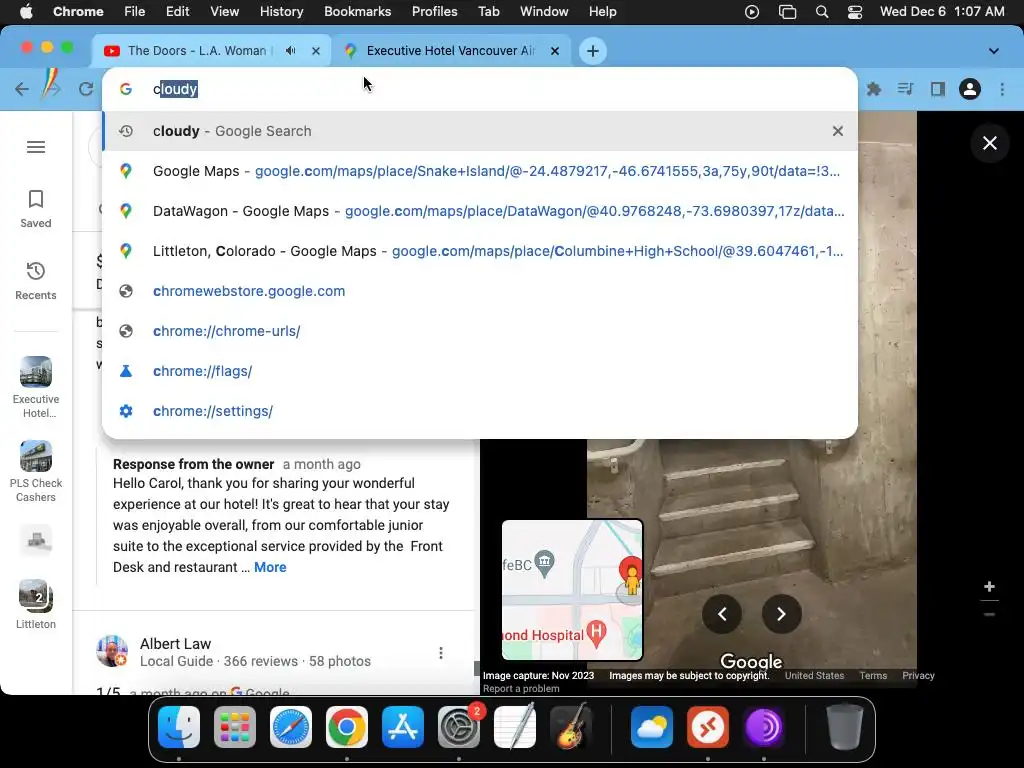Screen dimensions: 1024x768
Task: Reload the current page
Action: 86,89
